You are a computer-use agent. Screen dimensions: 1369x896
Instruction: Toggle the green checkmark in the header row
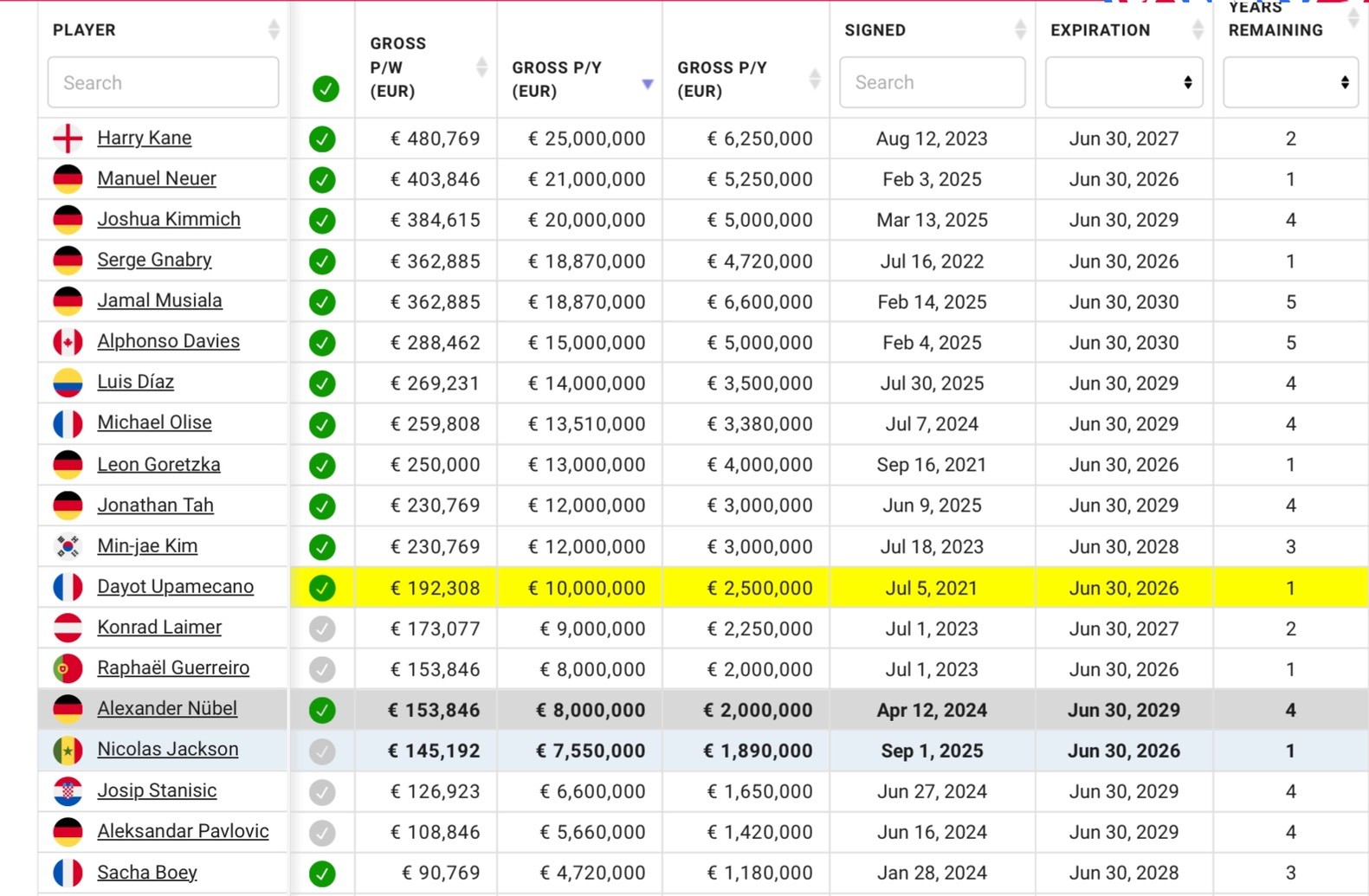[326, 88]
